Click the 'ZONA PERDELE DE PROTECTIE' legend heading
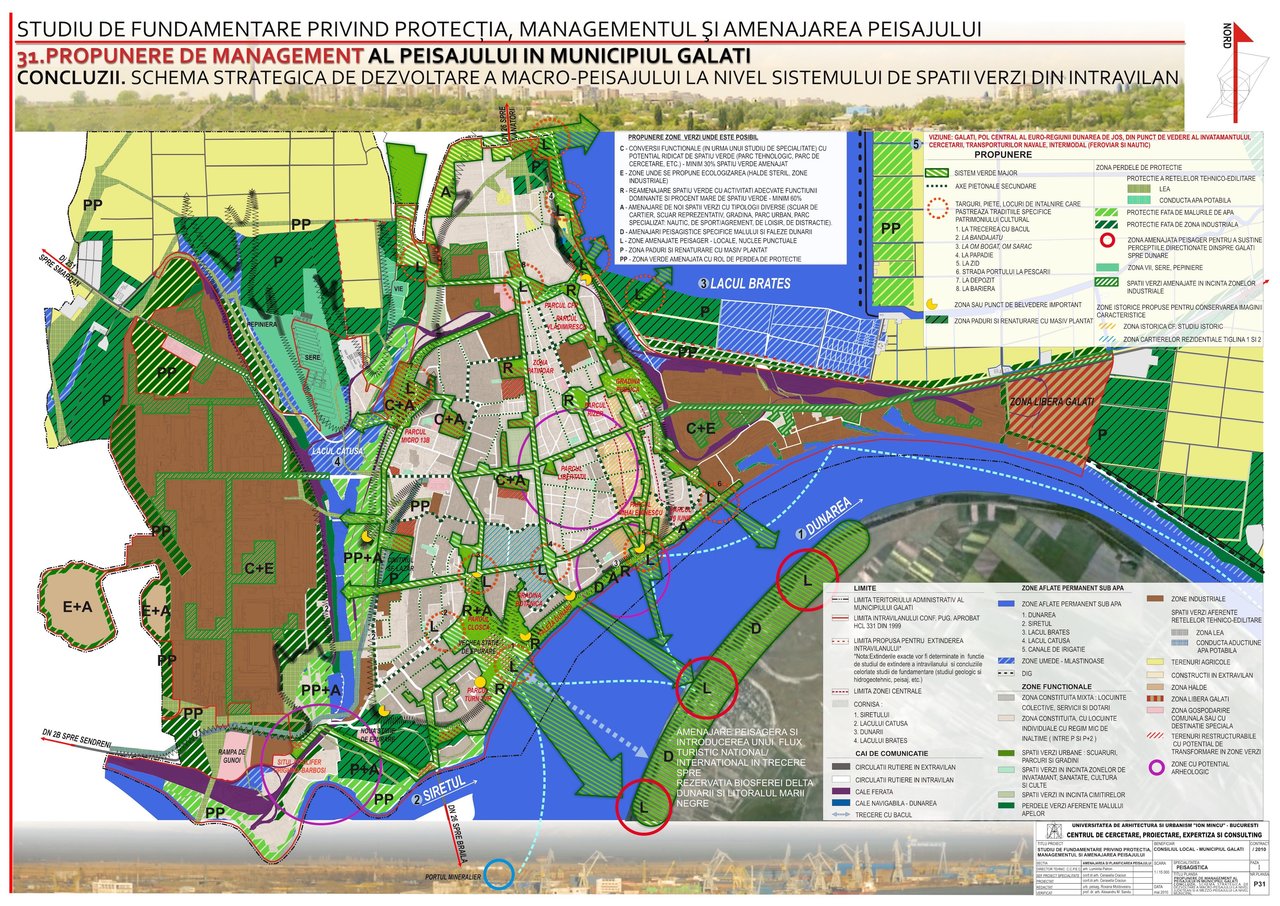Screen dimensions: 1280x906 click(1139, 167)
